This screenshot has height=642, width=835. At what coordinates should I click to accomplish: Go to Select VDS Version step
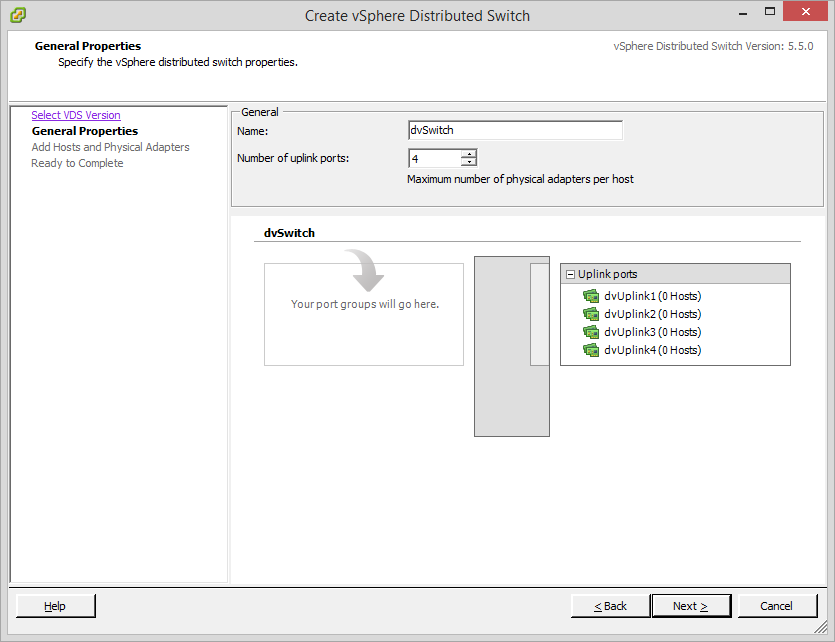coord(76,115)
